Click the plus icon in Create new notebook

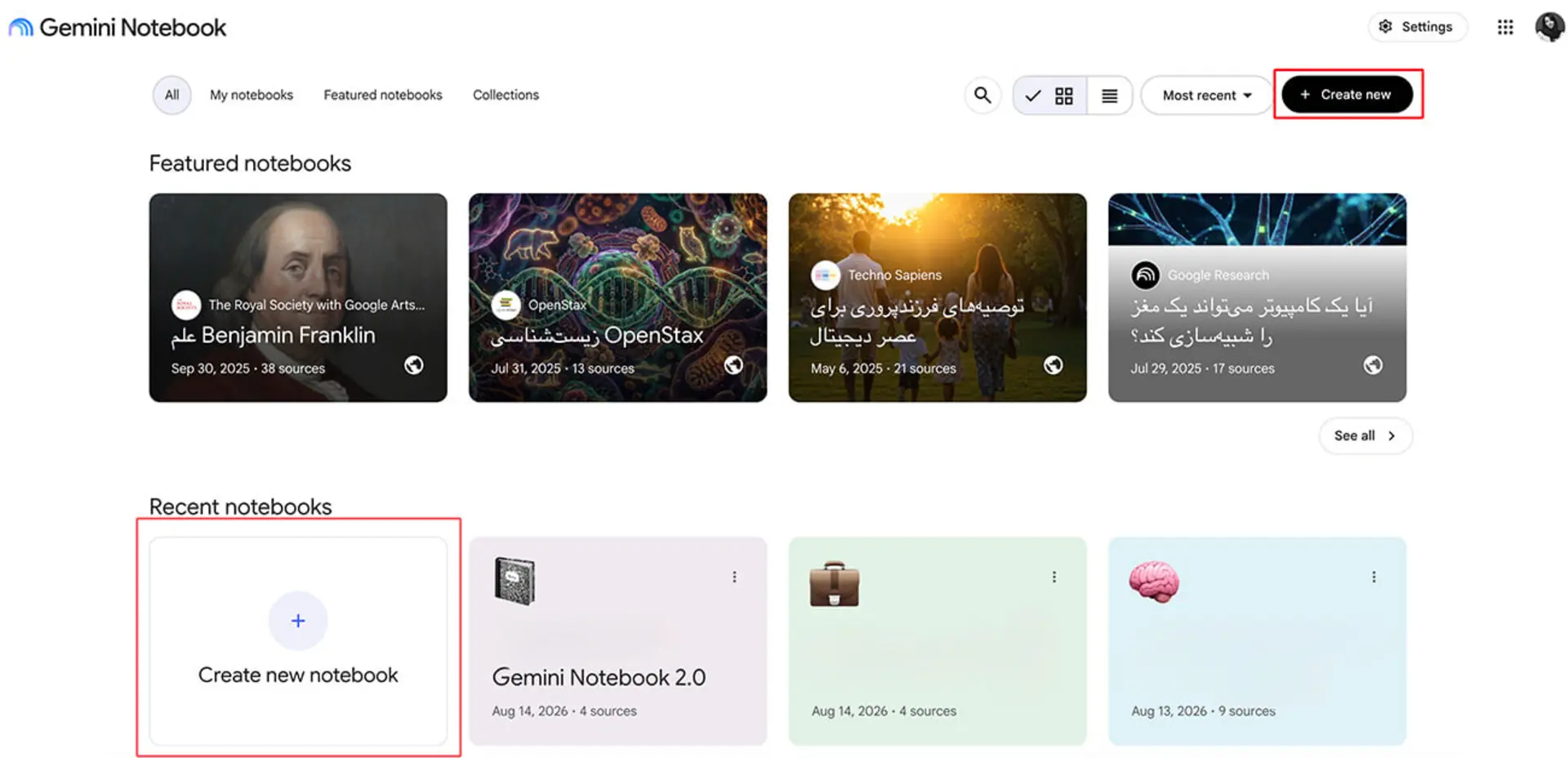[298, 621]
